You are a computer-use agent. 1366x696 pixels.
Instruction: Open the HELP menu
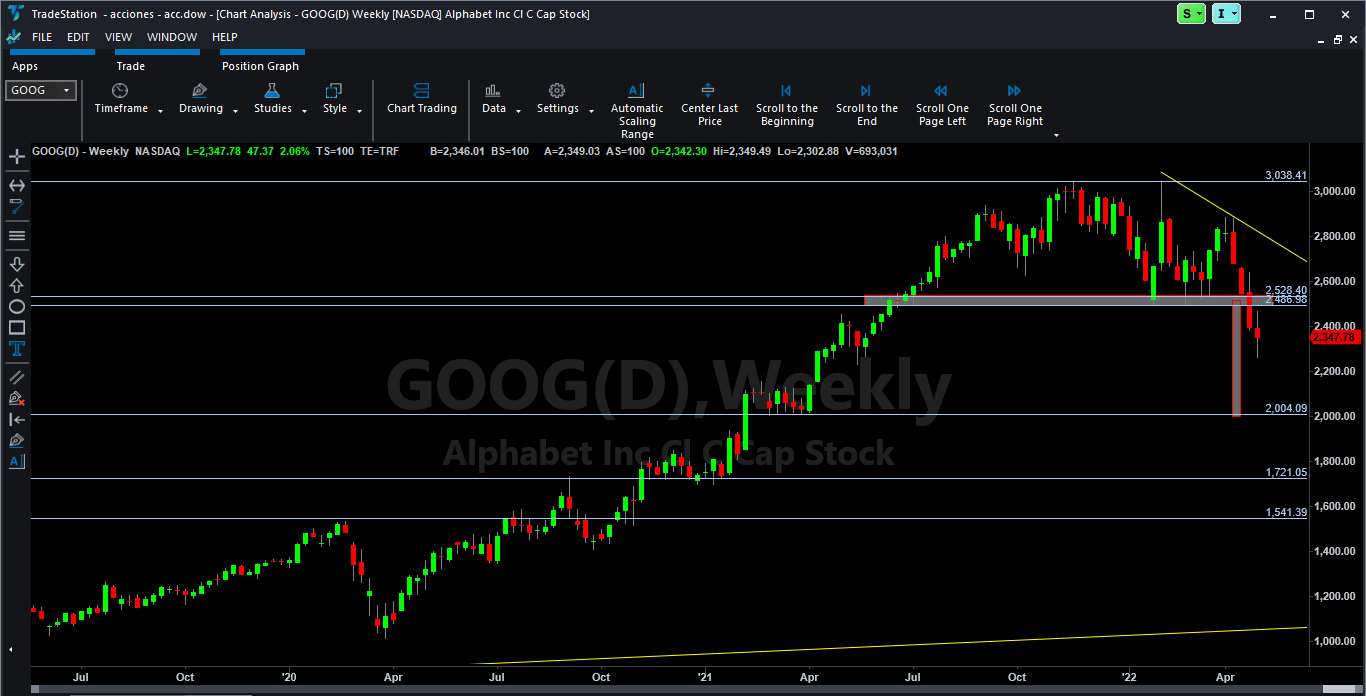click(225, 37)
